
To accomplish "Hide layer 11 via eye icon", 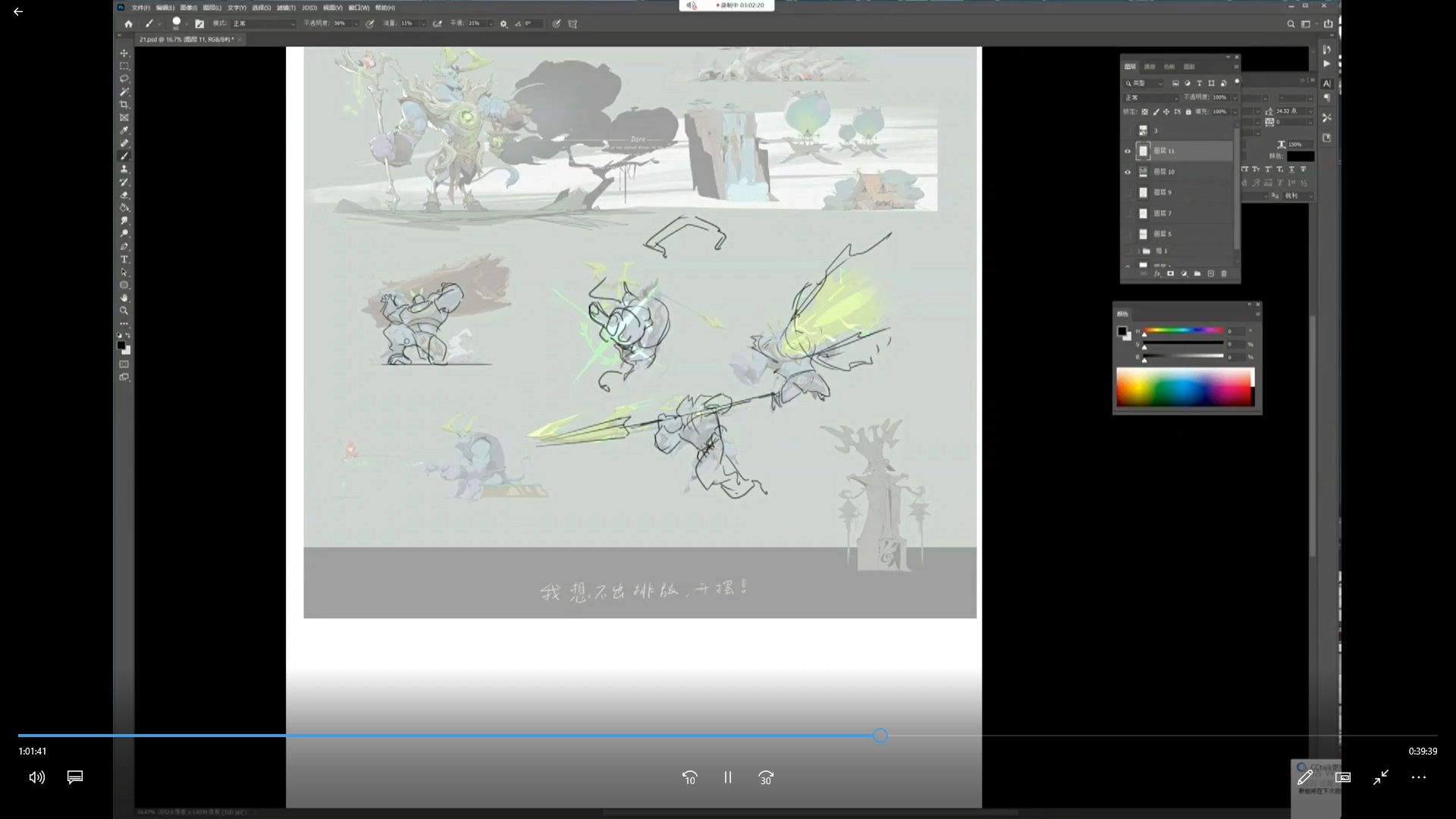I will [1128, 151].
